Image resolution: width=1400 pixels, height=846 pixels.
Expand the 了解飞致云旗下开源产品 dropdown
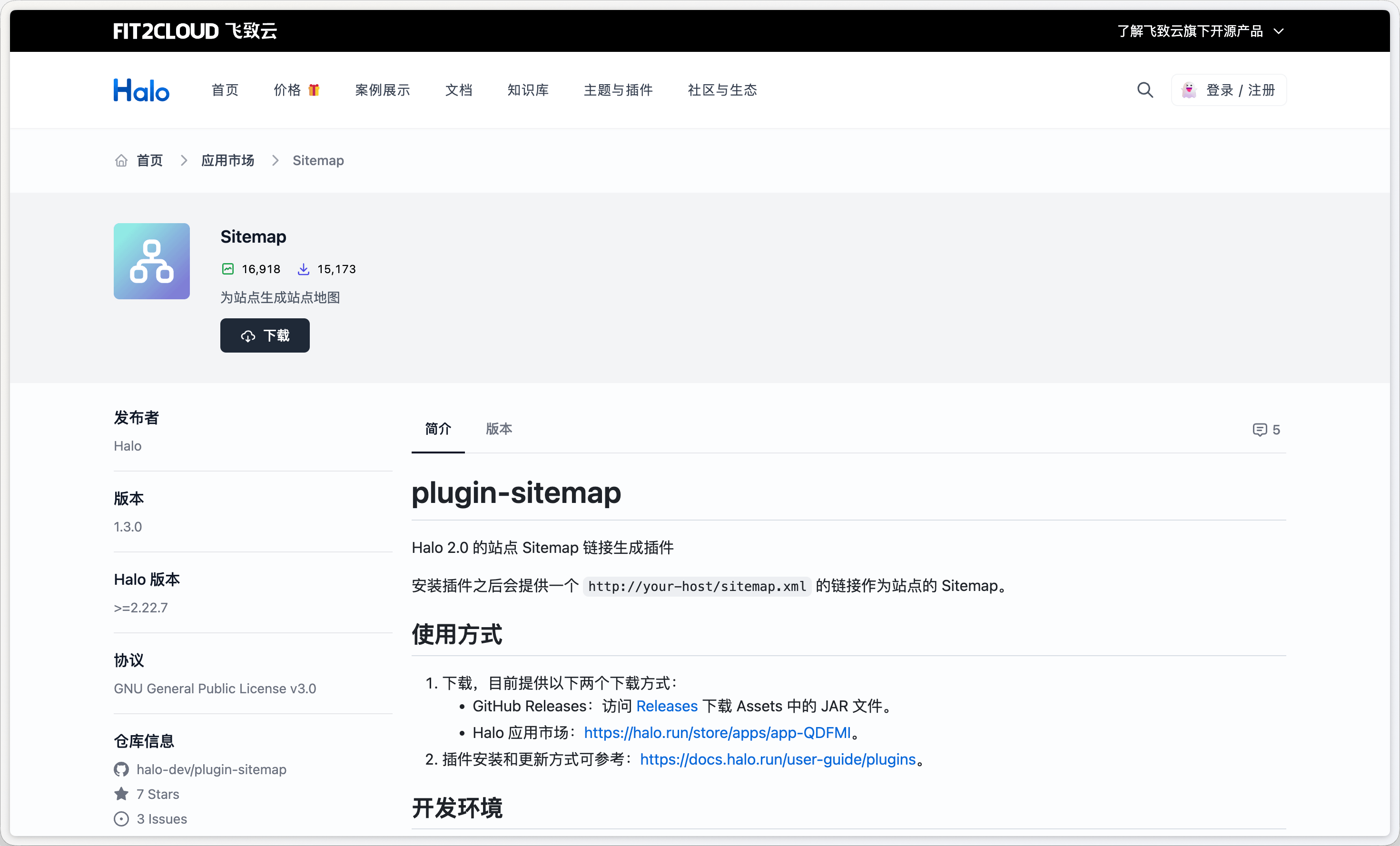click(x=1200, y=30)
